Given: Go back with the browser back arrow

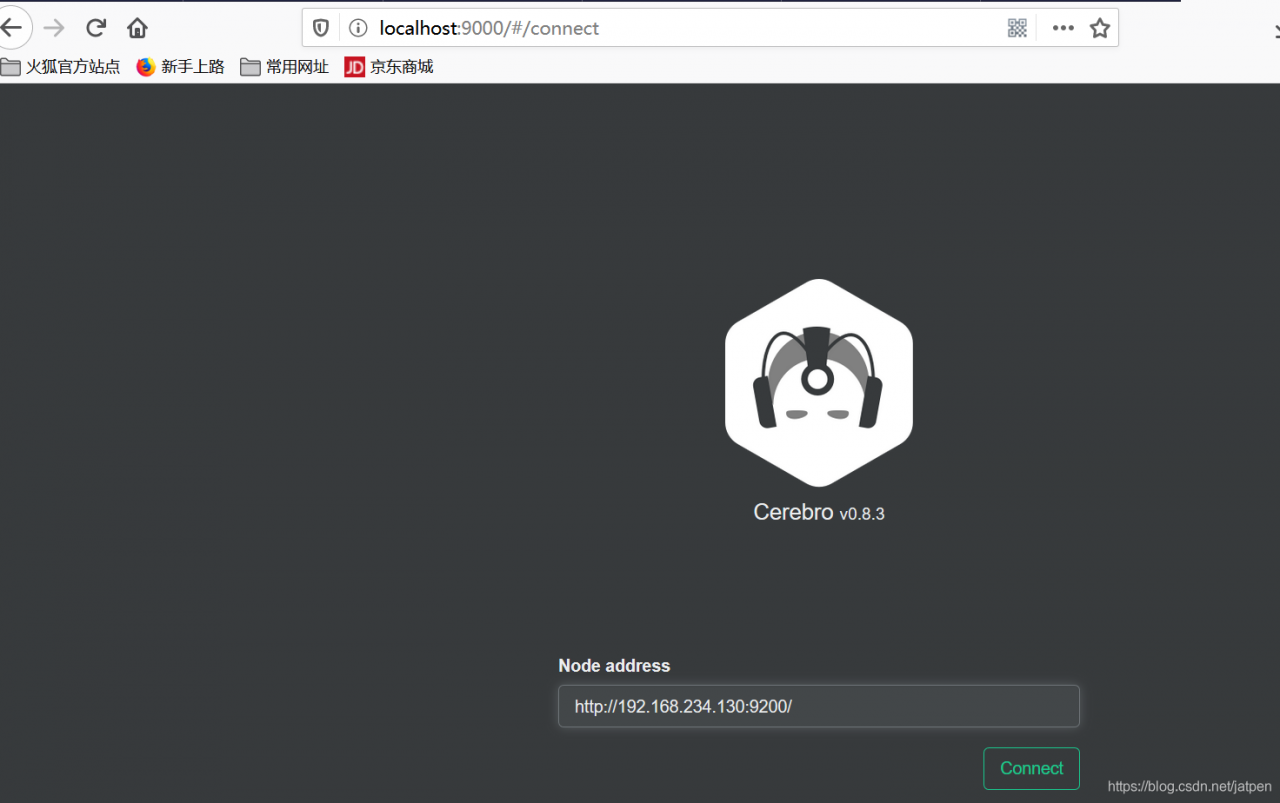Looking at the screenshot, I should 11,28.
